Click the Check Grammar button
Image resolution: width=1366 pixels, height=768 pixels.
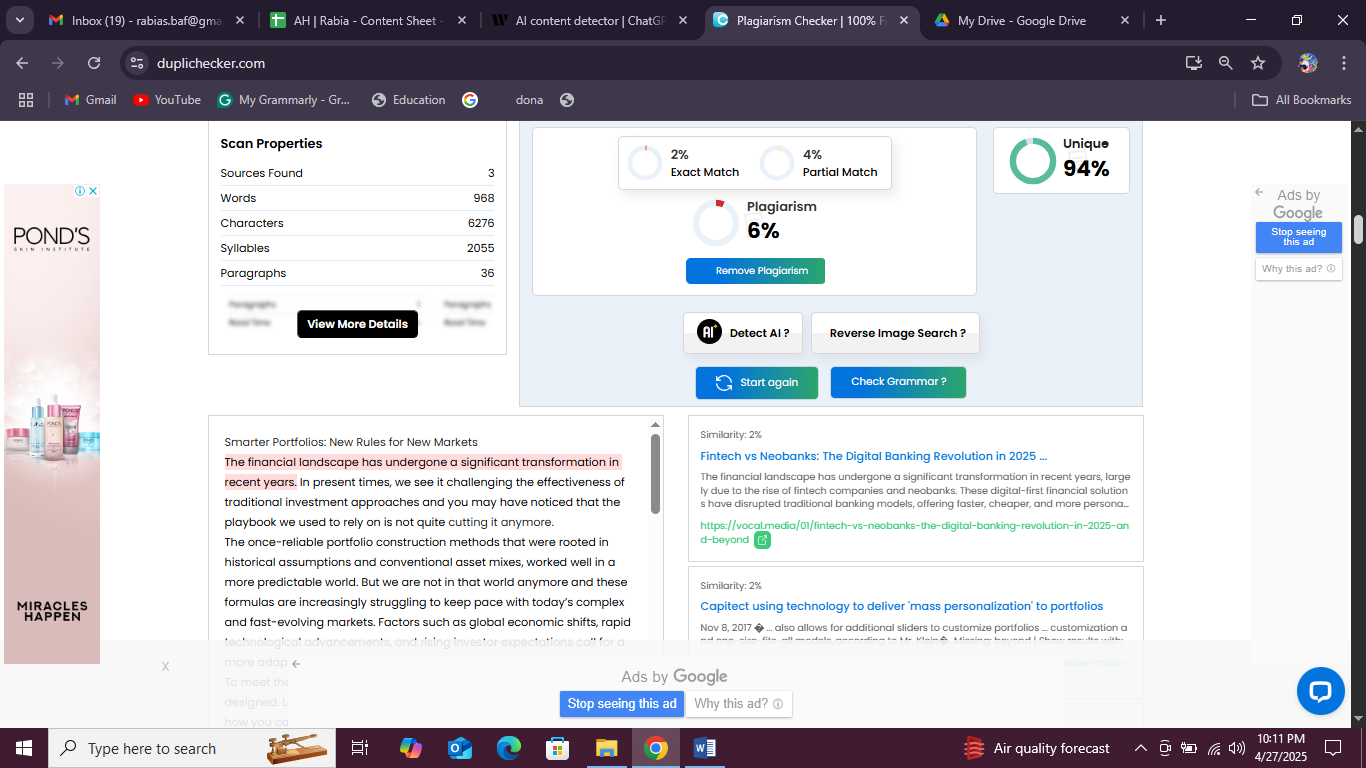(898, 382)
